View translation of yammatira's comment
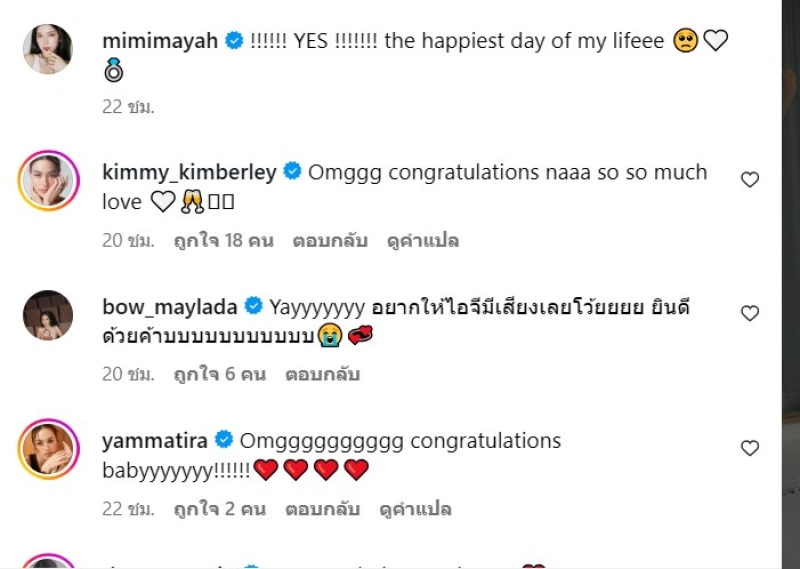Image resolution: width=800 pixels, height=569 pixels. click(x=415, y=509)
